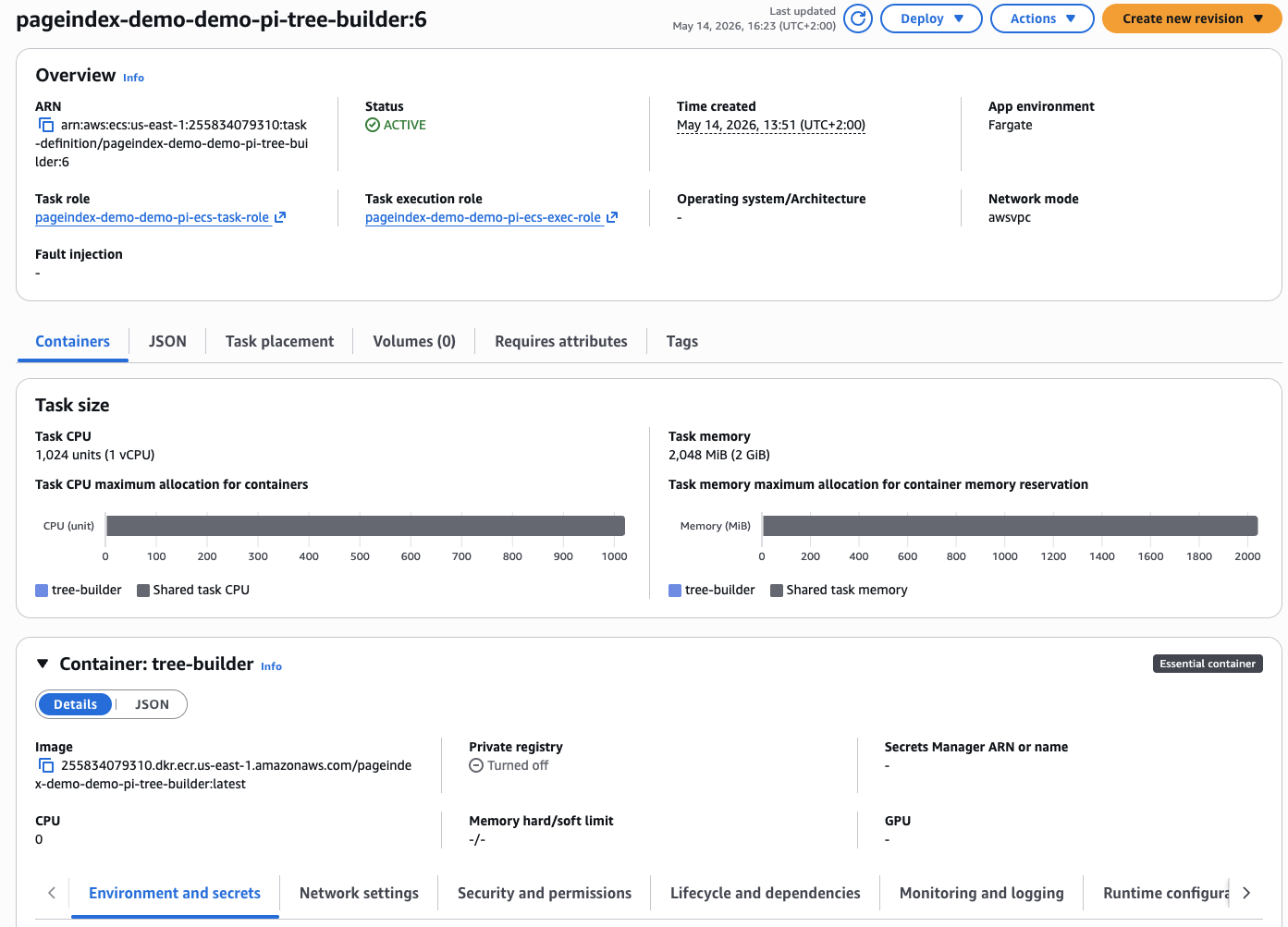1288x927 pixels.
Task: Click the Memory (MiB) allocation bar
Action: 1010,526
